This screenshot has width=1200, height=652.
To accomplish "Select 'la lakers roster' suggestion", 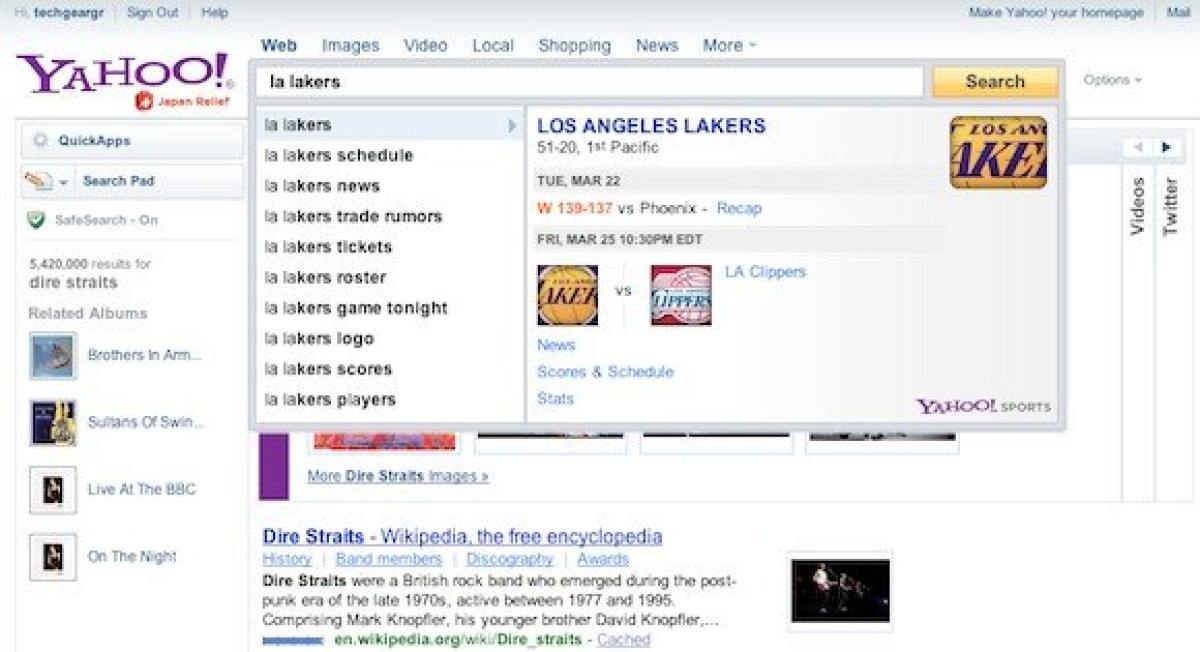I will pyautogui.click(x=389, y=277).
